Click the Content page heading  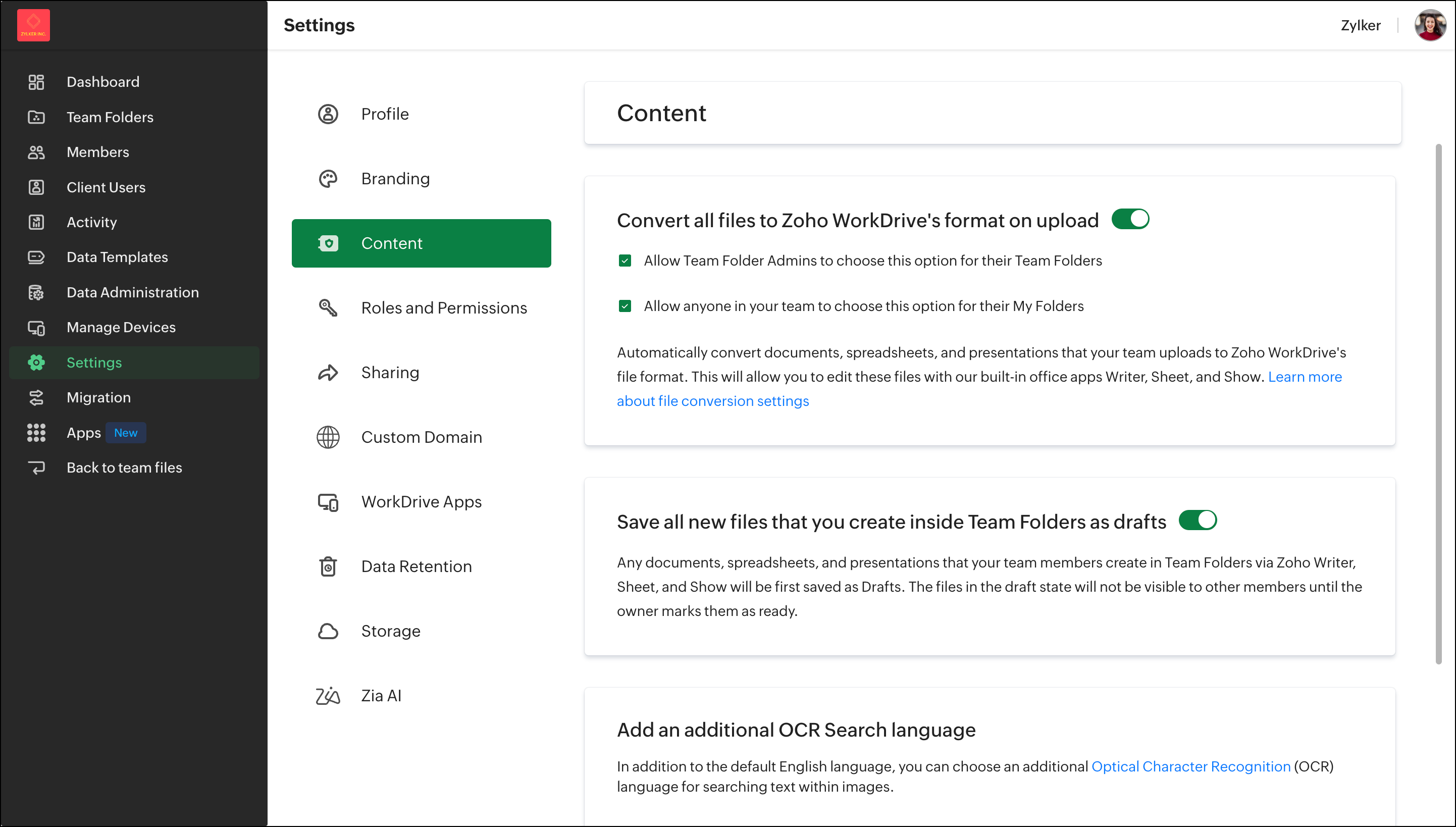(x=661, y=113)
